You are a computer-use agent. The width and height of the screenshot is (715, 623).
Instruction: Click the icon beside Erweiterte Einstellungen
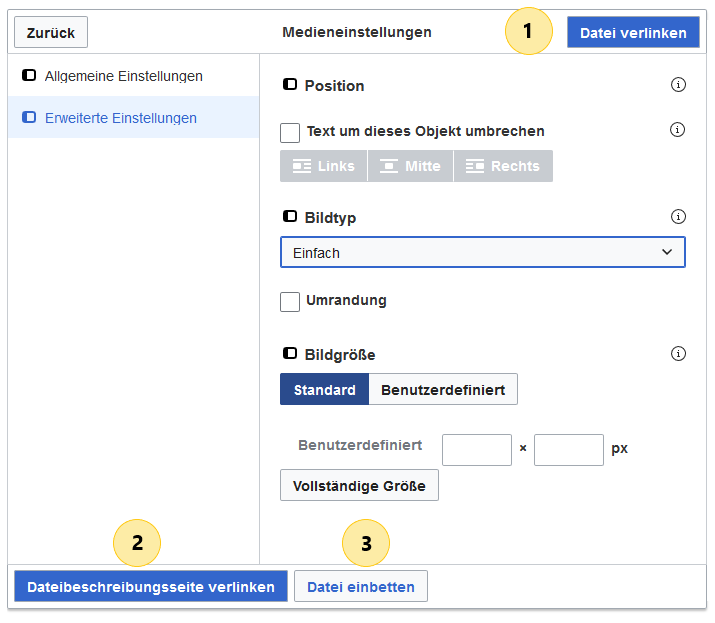29,117
